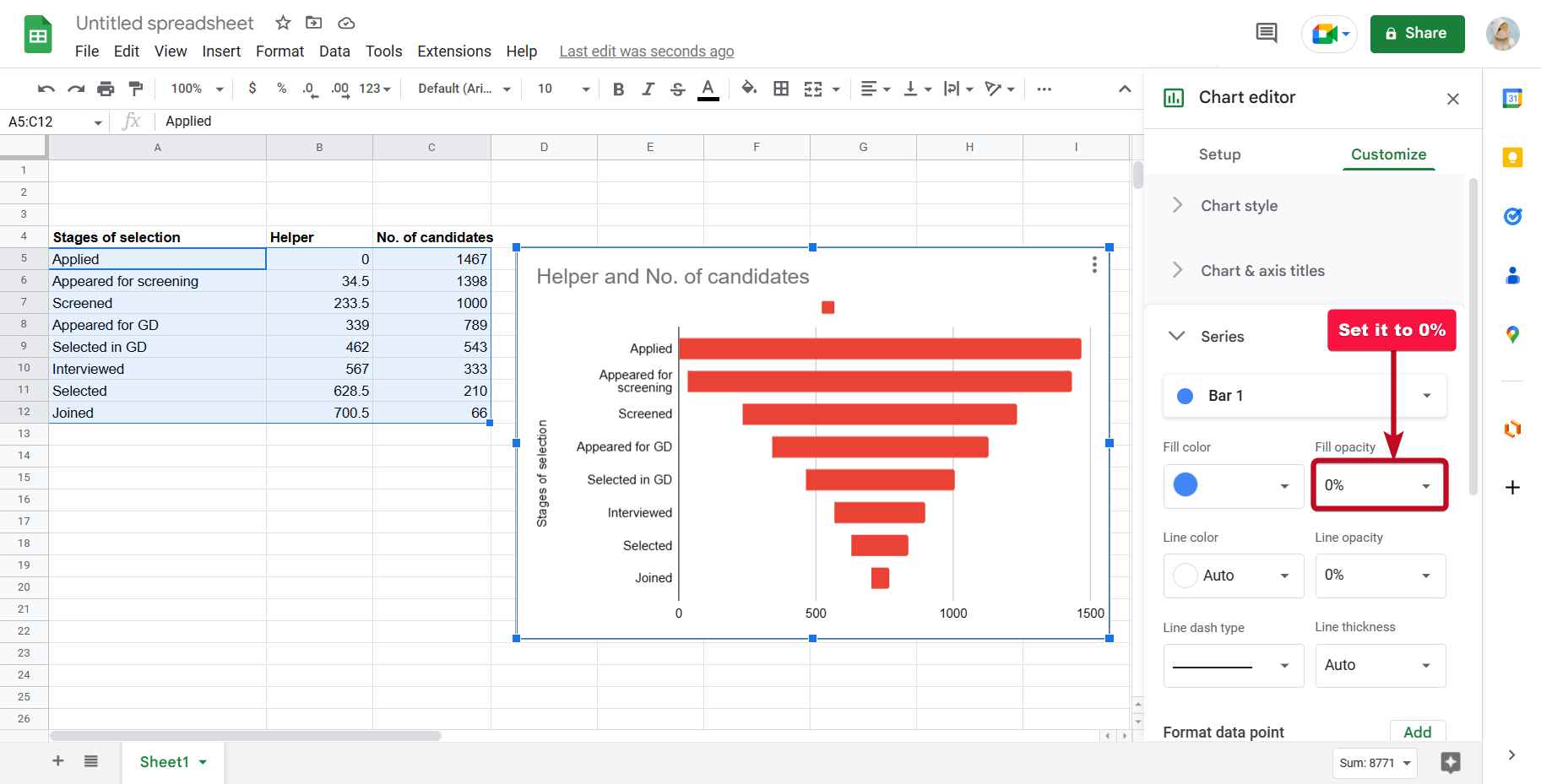Click move to folder icon

click(314, 23)
